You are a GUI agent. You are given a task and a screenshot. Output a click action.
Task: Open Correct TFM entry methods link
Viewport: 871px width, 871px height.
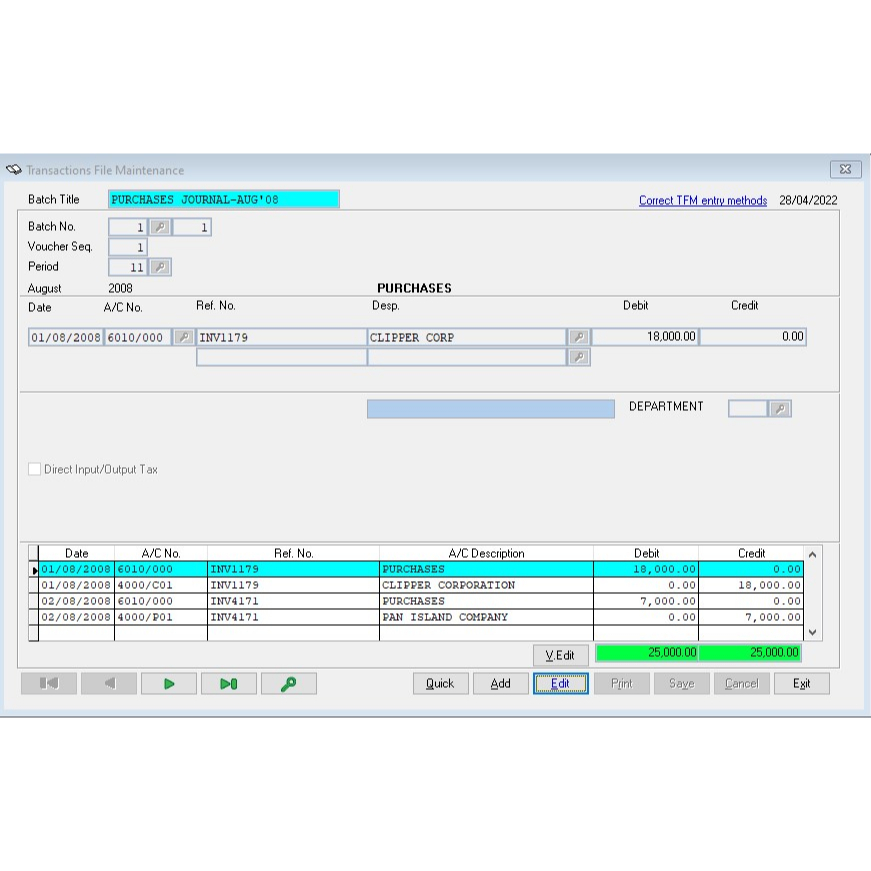click(x=702, y=200)
